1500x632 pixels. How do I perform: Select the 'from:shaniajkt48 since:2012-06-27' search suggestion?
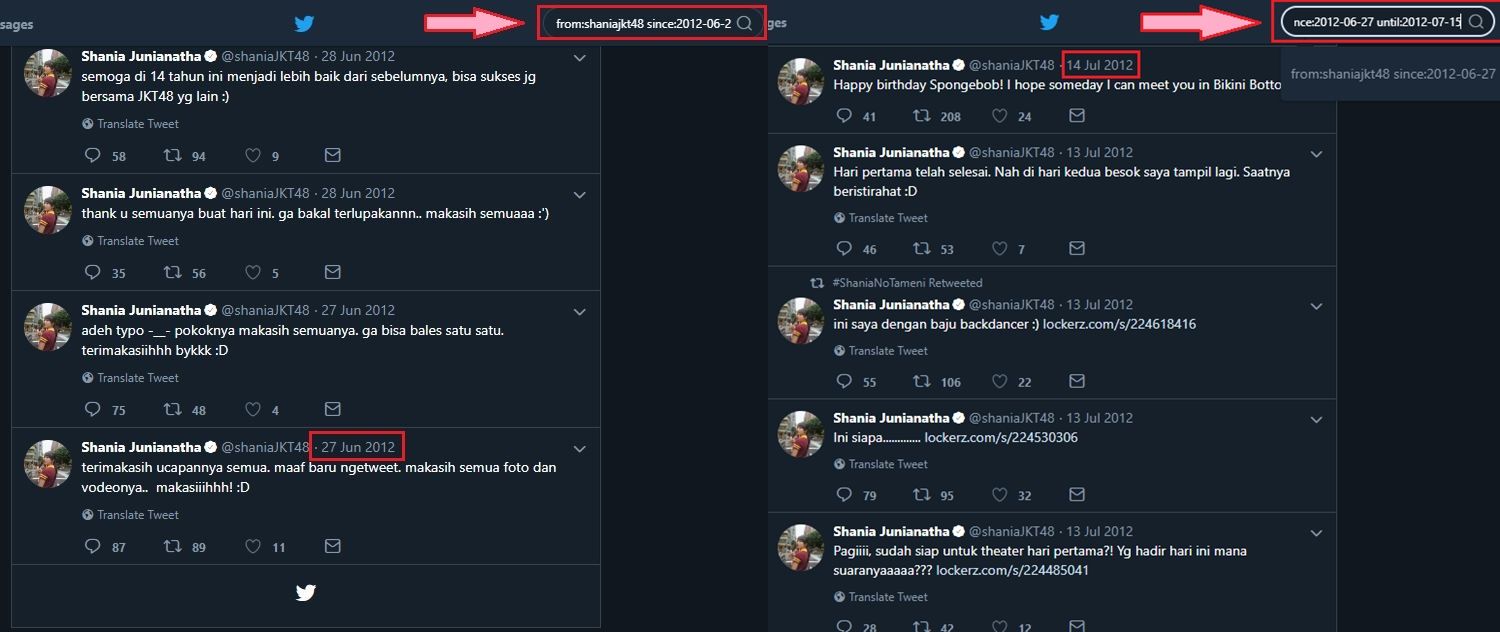pyautogui.click(x=1392, y=74)
